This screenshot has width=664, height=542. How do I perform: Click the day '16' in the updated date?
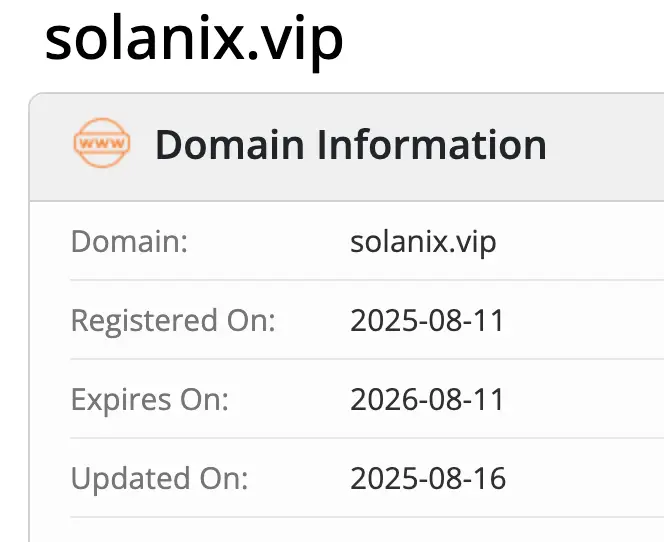point(491,478)
